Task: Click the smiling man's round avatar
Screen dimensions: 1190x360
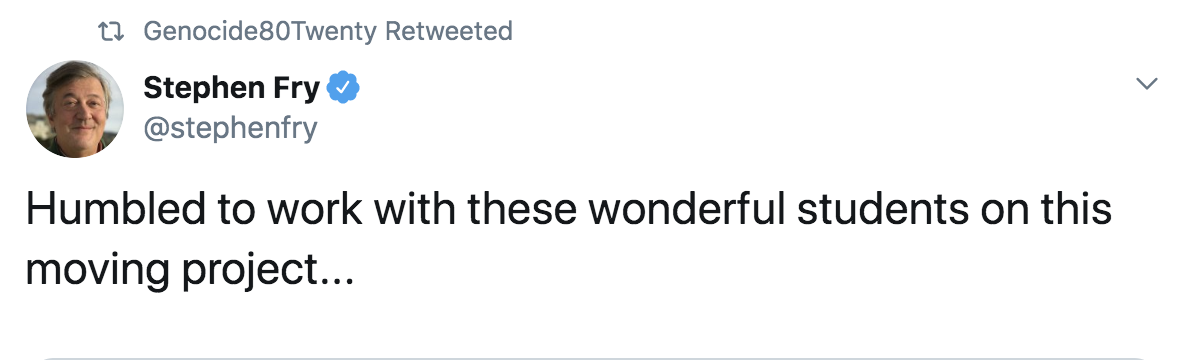Action: (74, 109)
